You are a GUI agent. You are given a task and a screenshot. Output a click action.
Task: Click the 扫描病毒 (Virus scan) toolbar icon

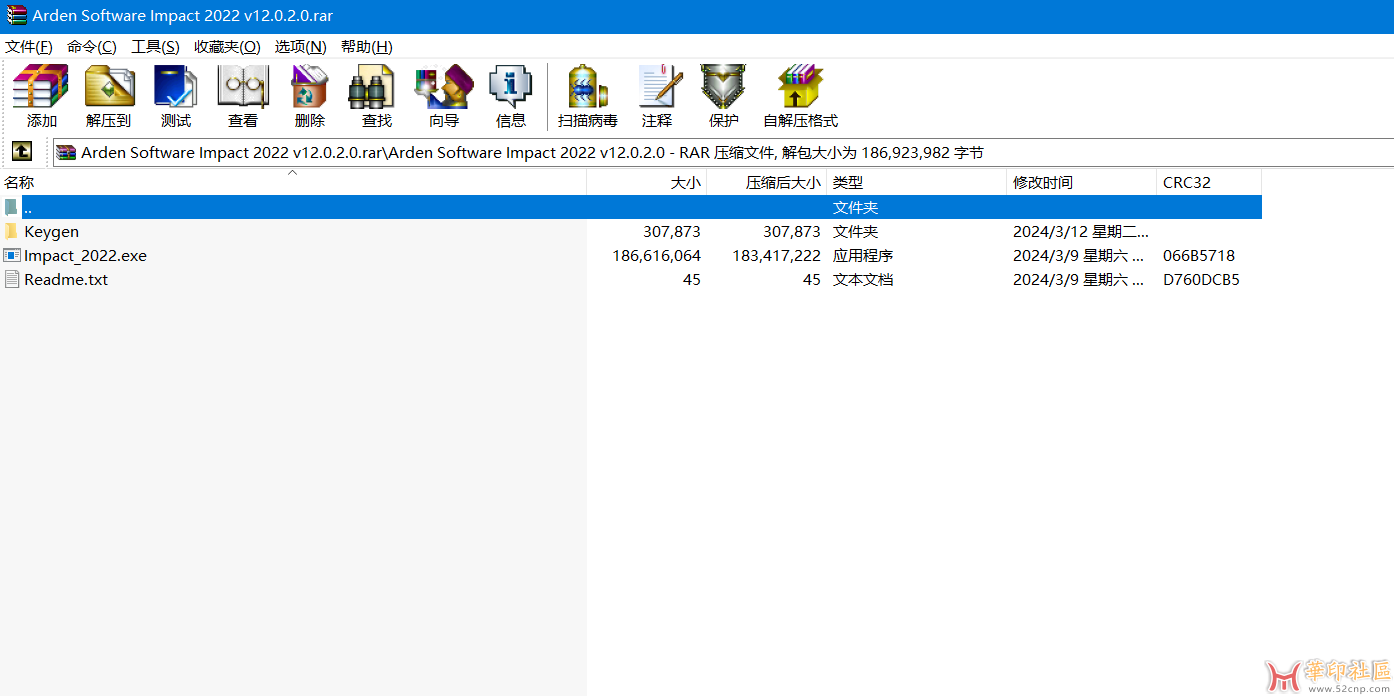(x=588, y=87)
